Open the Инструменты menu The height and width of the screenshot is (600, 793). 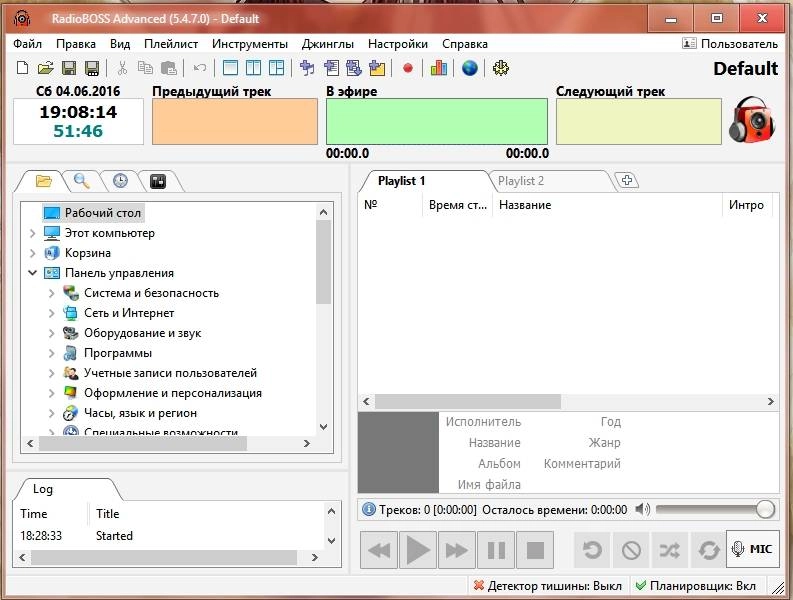(250, 44)
